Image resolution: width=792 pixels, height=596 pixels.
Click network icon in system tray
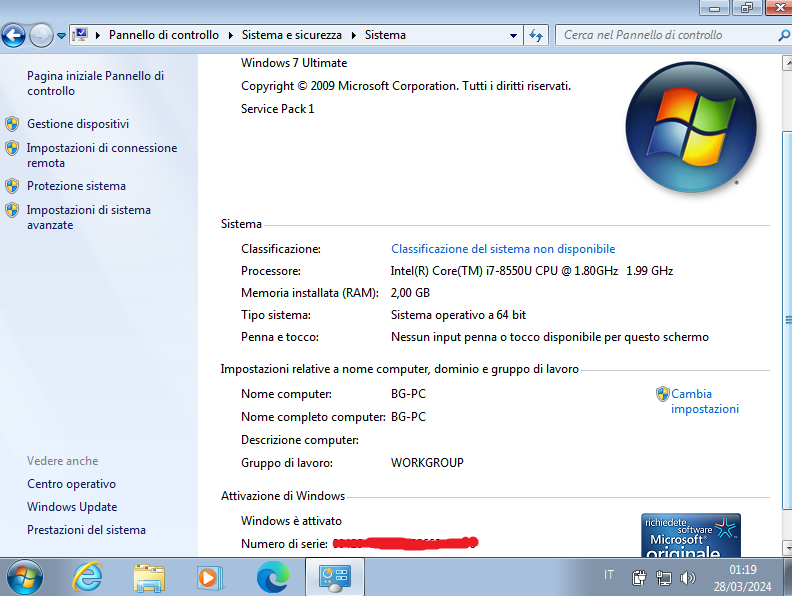tap(664, 577)
